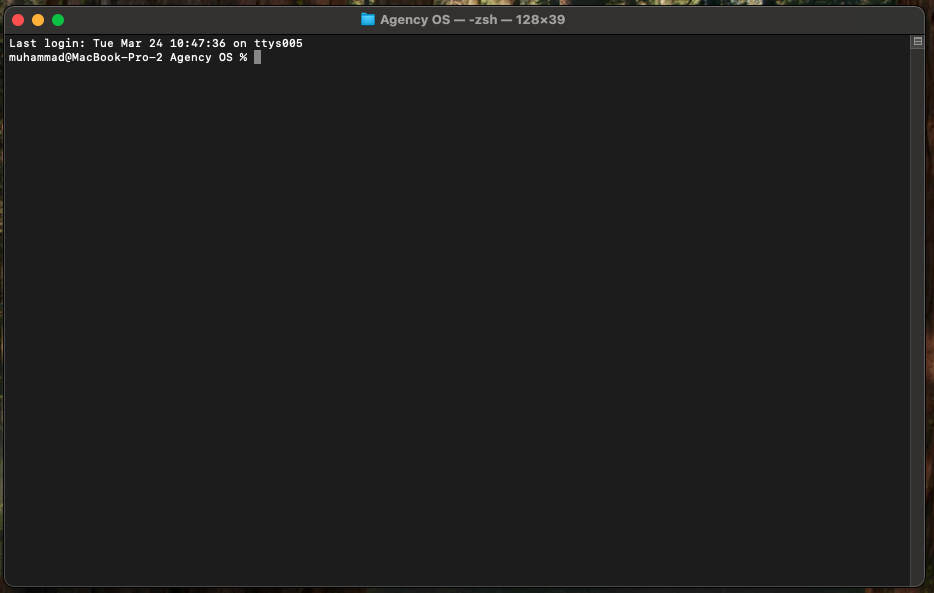Click the yellow minimize traffic light

(x=38, y=19)
